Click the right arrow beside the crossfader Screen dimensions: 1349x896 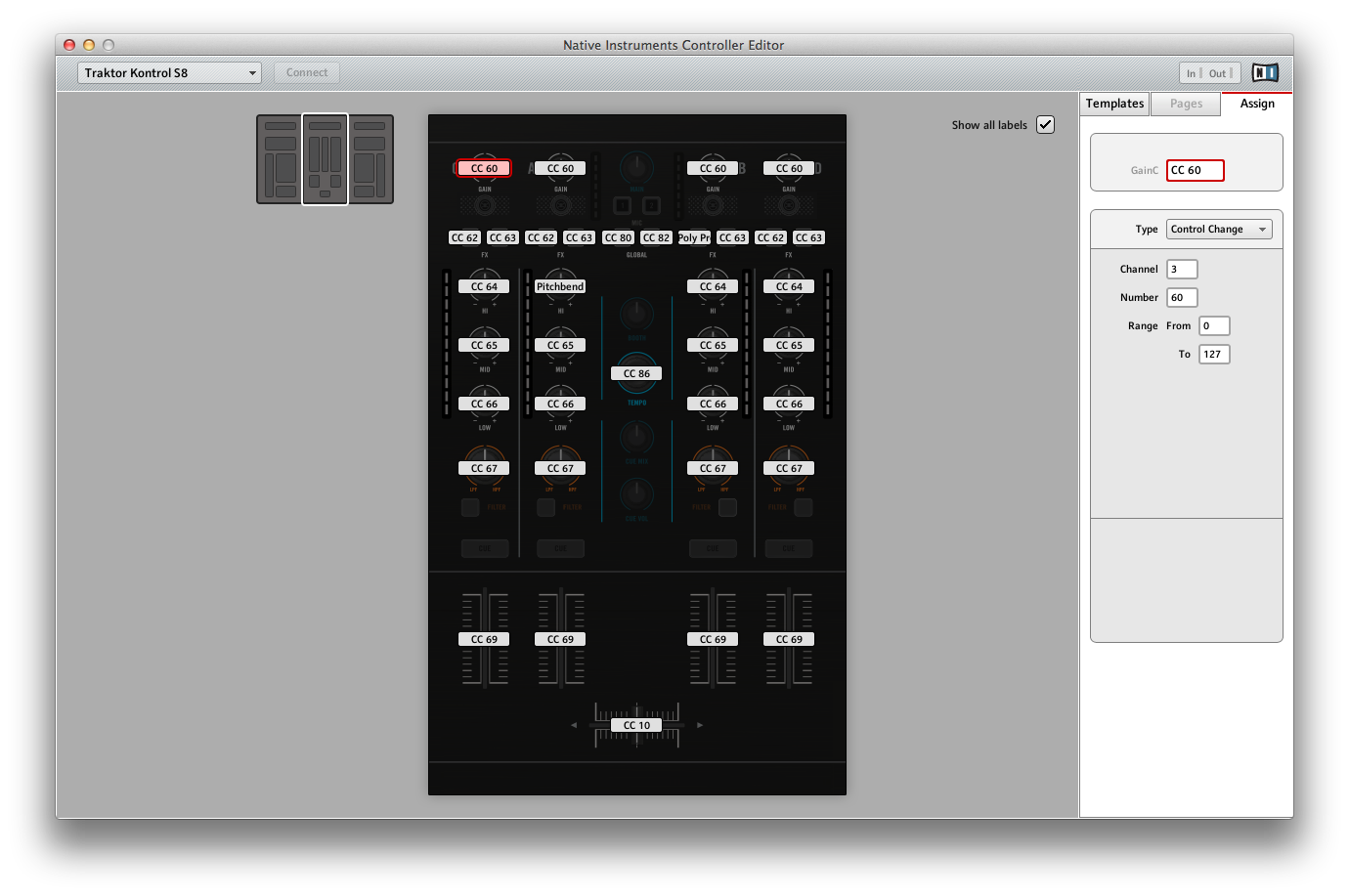point(700,725)
